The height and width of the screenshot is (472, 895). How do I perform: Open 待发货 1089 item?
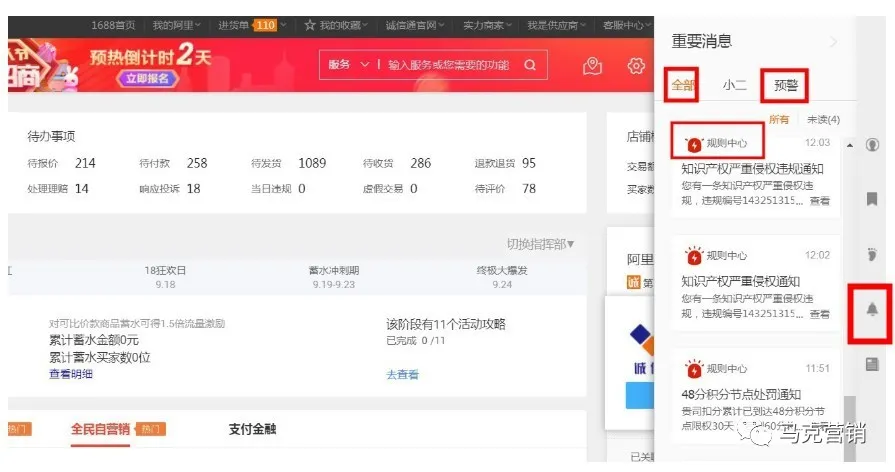click(x=288, y=163)
